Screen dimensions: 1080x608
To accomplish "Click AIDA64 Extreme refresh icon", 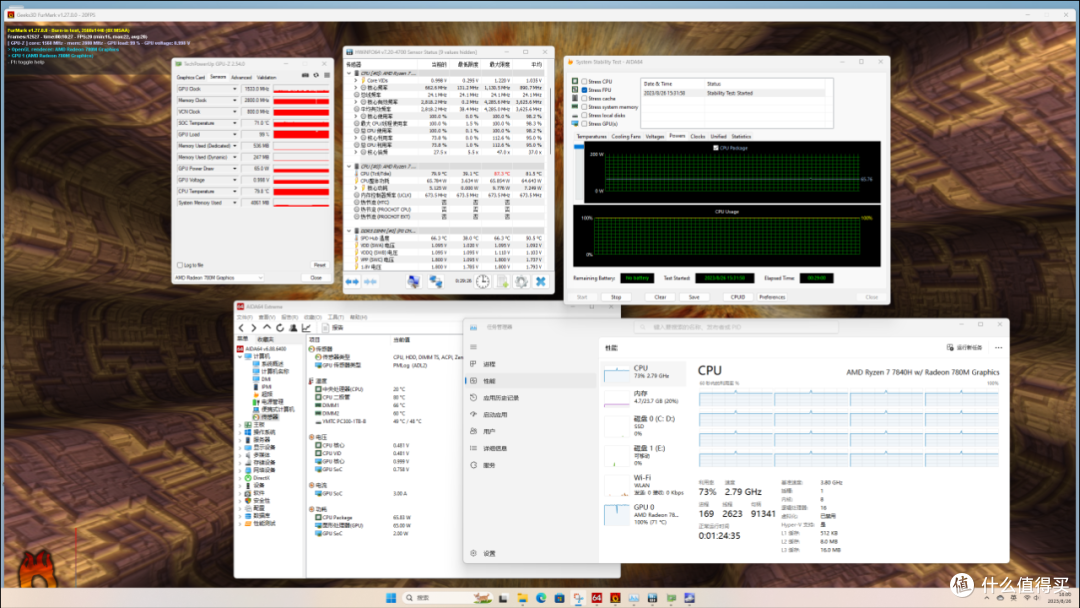I will (x=280, y=328).
